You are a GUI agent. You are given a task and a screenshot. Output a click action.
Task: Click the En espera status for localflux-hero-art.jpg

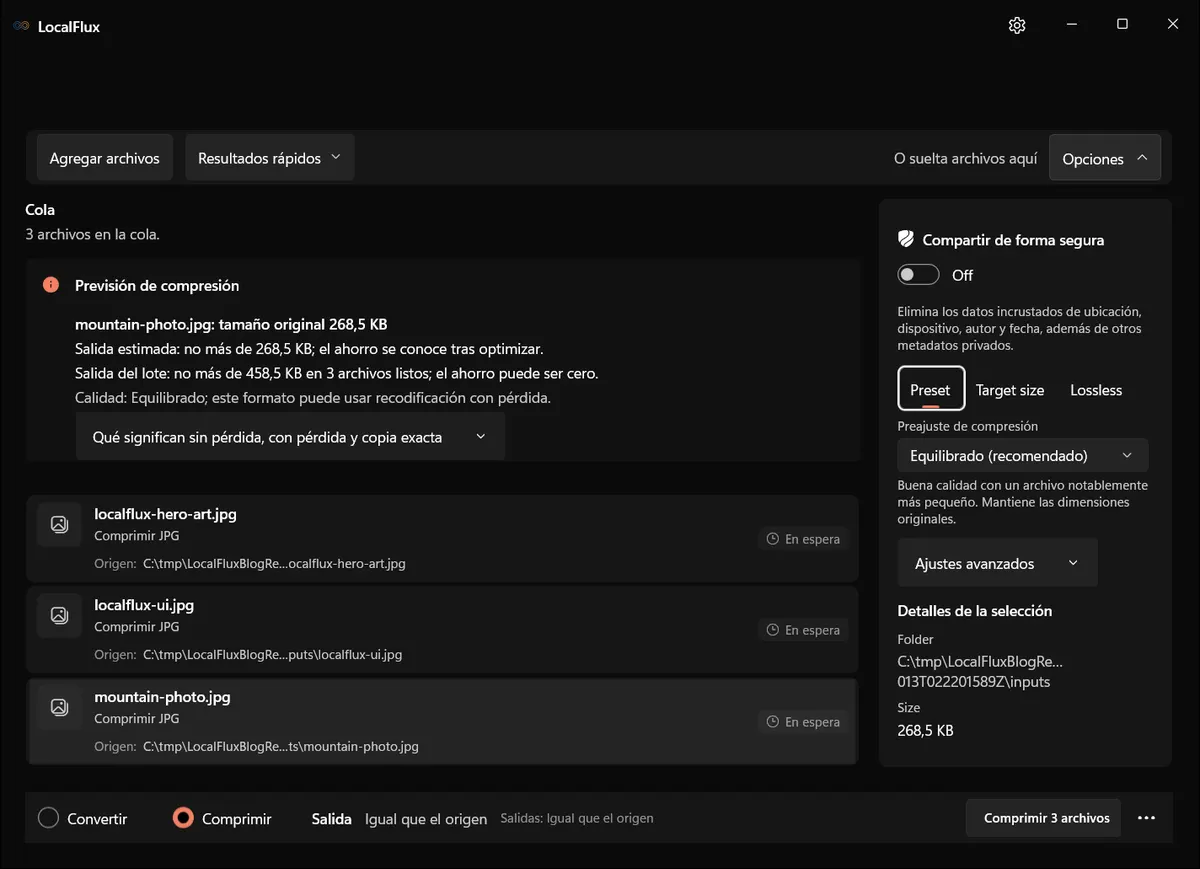pos(803,539)
